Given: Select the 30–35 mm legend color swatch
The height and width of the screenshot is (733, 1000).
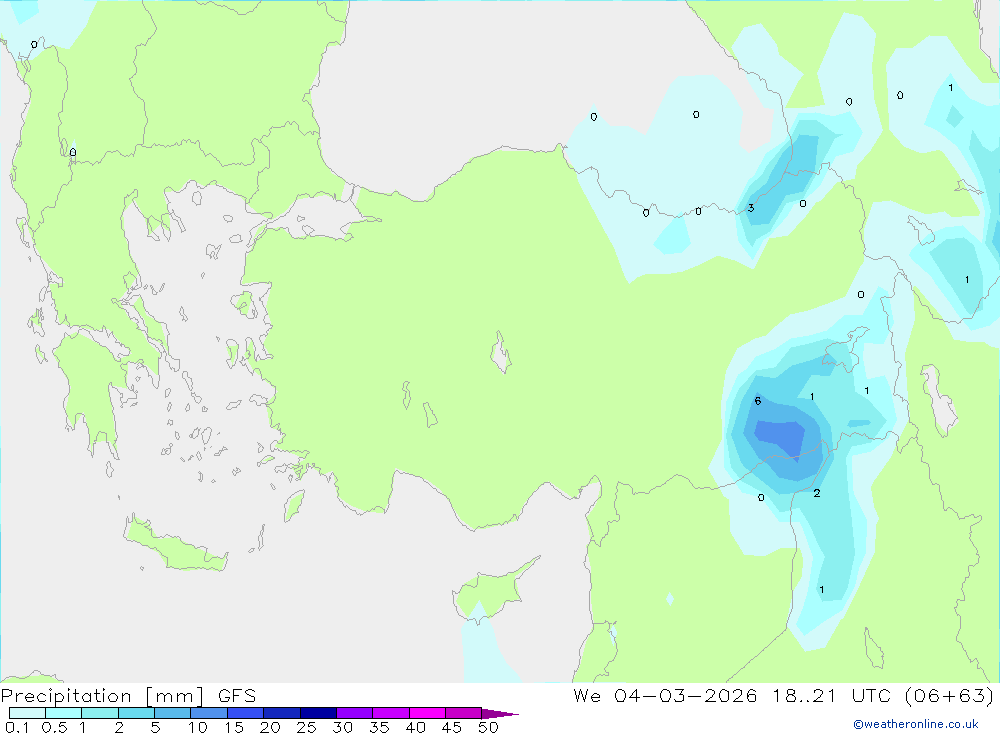Looking at the screenshot, I should point(355,713).
